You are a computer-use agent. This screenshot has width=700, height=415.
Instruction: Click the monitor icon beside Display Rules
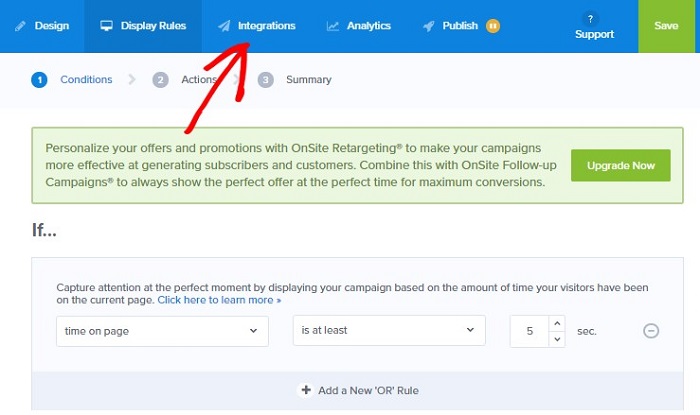(x=106, y=26)
